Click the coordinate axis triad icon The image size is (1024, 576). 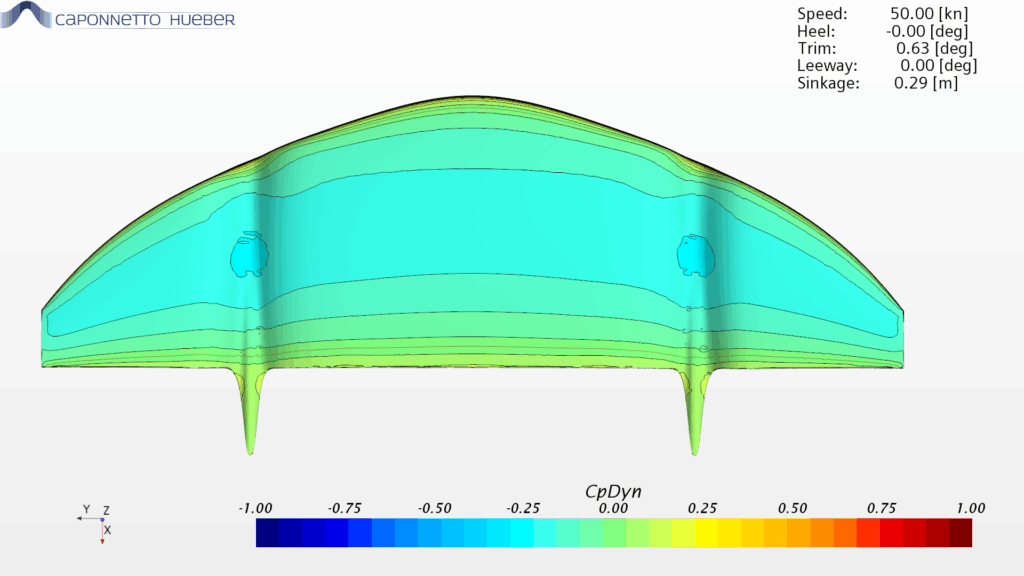point(100,522)
